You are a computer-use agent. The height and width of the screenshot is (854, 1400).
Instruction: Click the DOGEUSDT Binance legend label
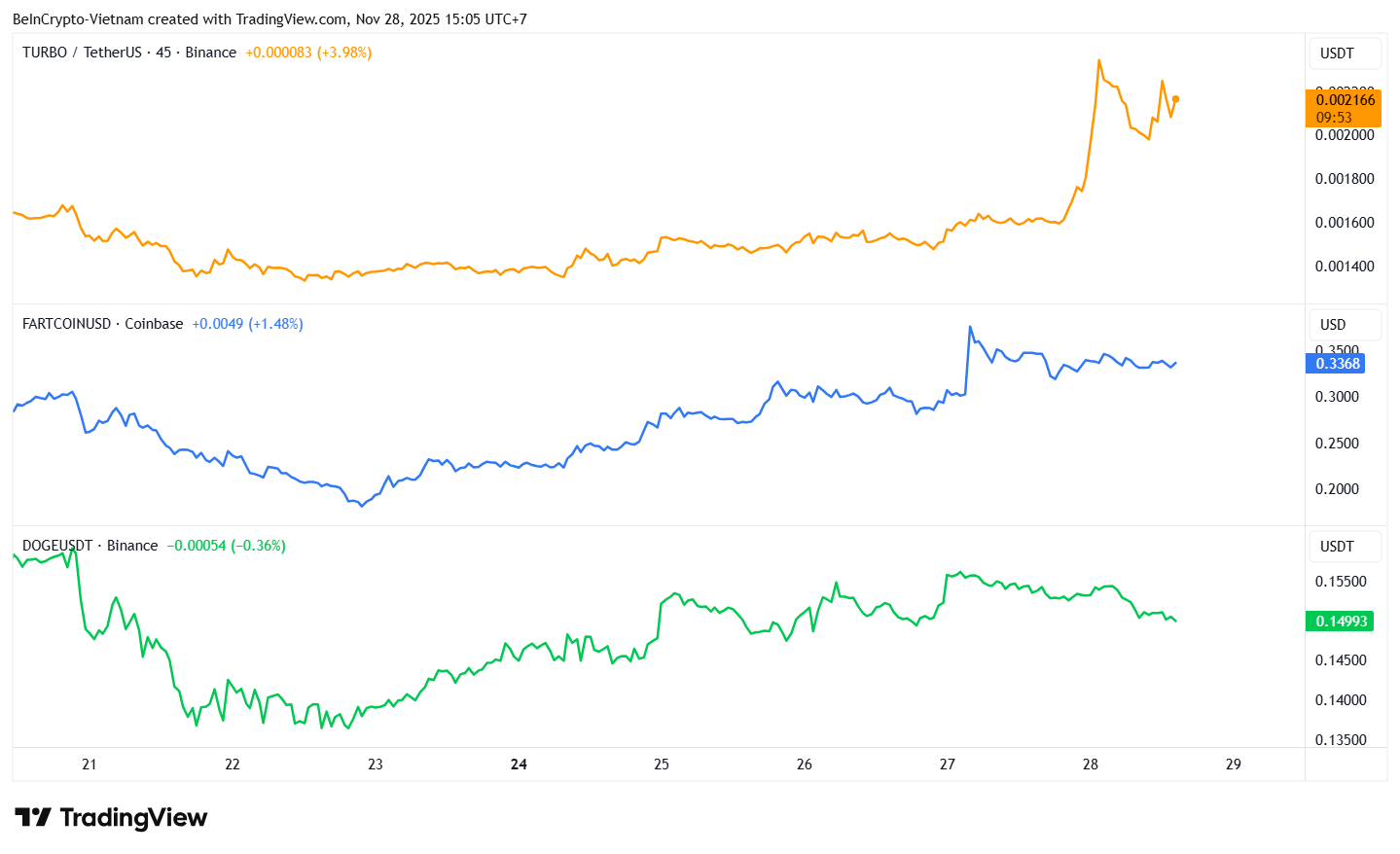(90, 546)
